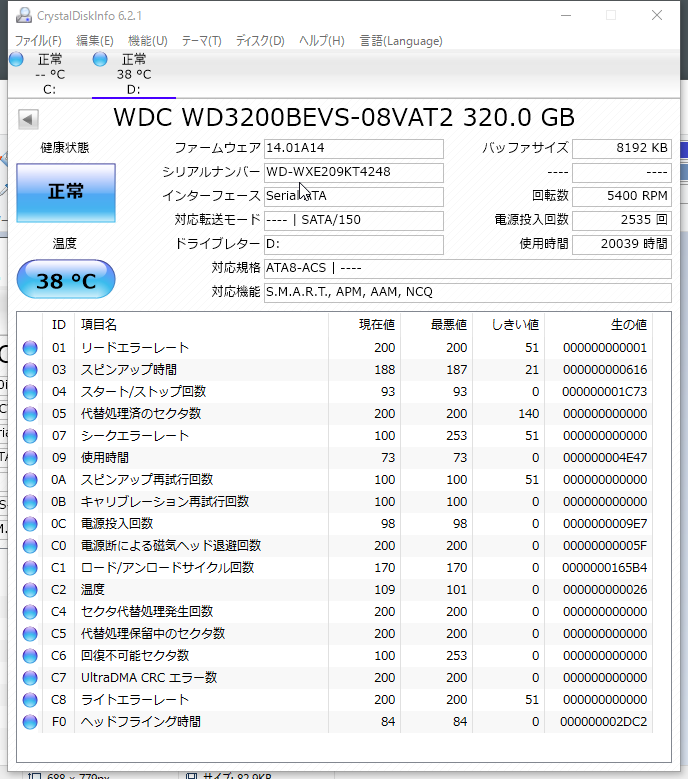Image resolution: width=688 pixels, height=779 pixels.
Task: Click the status orb for UltraDMA CRC エラー数 row
Action: 30,678
